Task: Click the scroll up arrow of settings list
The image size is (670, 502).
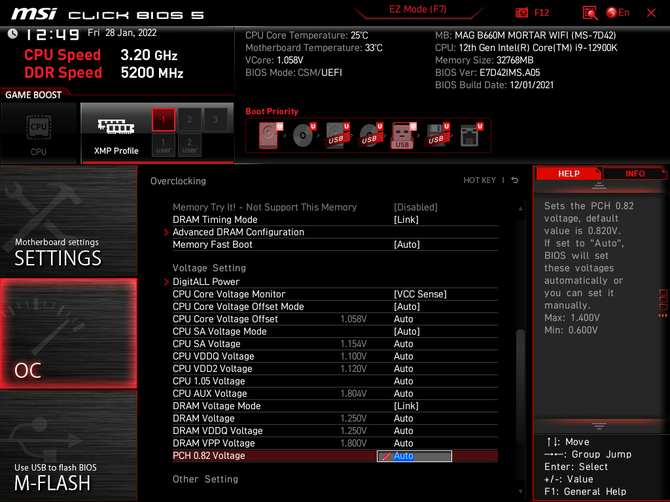Action: pyautogui.click(x=520, y=209)
